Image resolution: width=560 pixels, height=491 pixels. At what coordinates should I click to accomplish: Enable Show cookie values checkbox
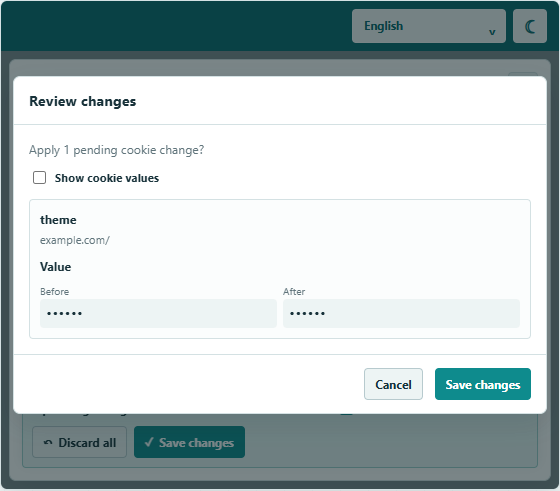(x=39, y=177)
